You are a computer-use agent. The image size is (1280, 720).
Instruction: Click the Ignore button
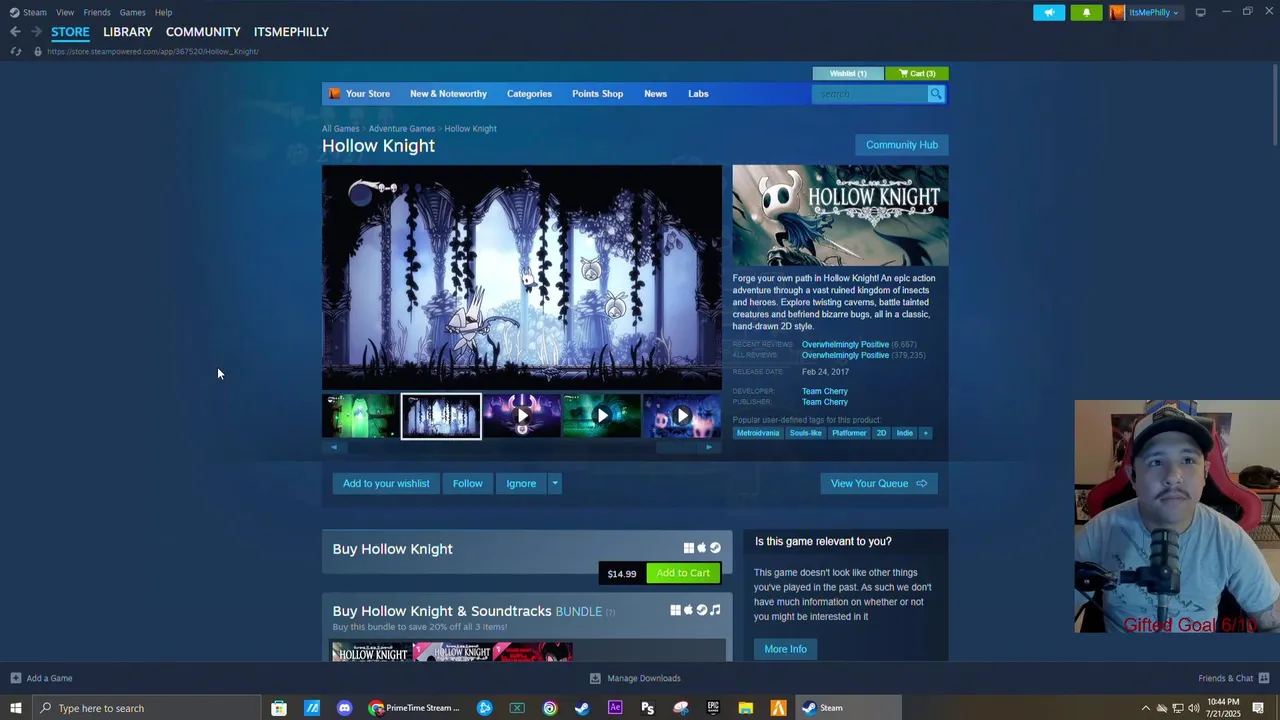coord(521,483)
